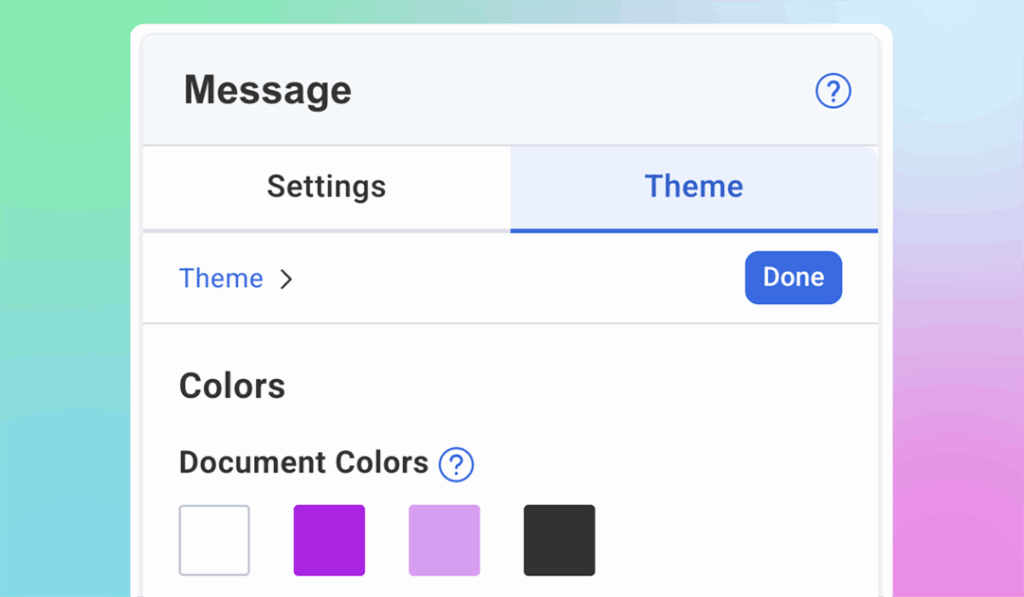
Task: Click the question mark beside Message heading
Action: tap(832, 90)
